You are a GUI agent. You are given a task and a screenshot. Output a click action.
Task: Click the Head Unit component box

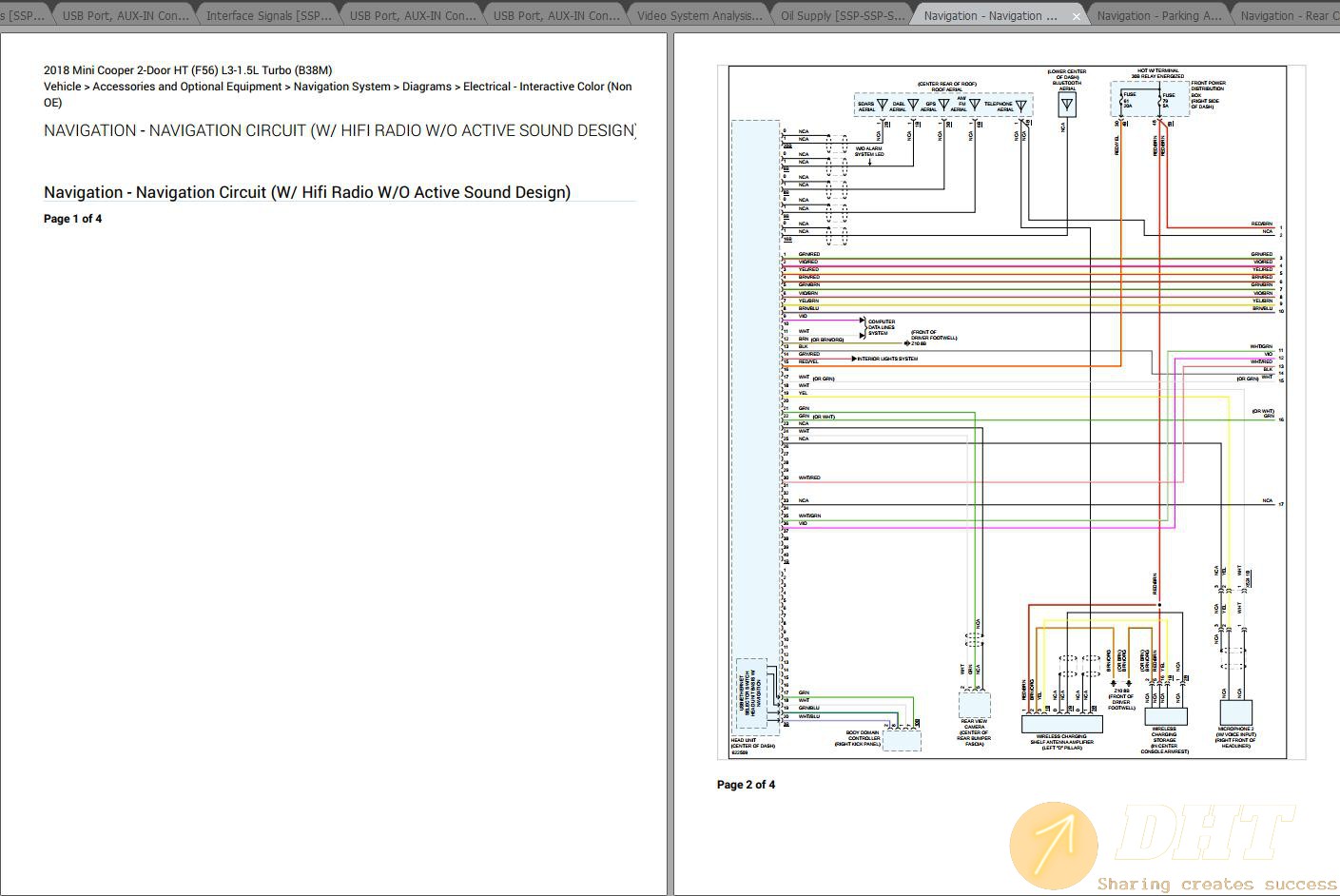pyautogui.click(x=756, y=426)
